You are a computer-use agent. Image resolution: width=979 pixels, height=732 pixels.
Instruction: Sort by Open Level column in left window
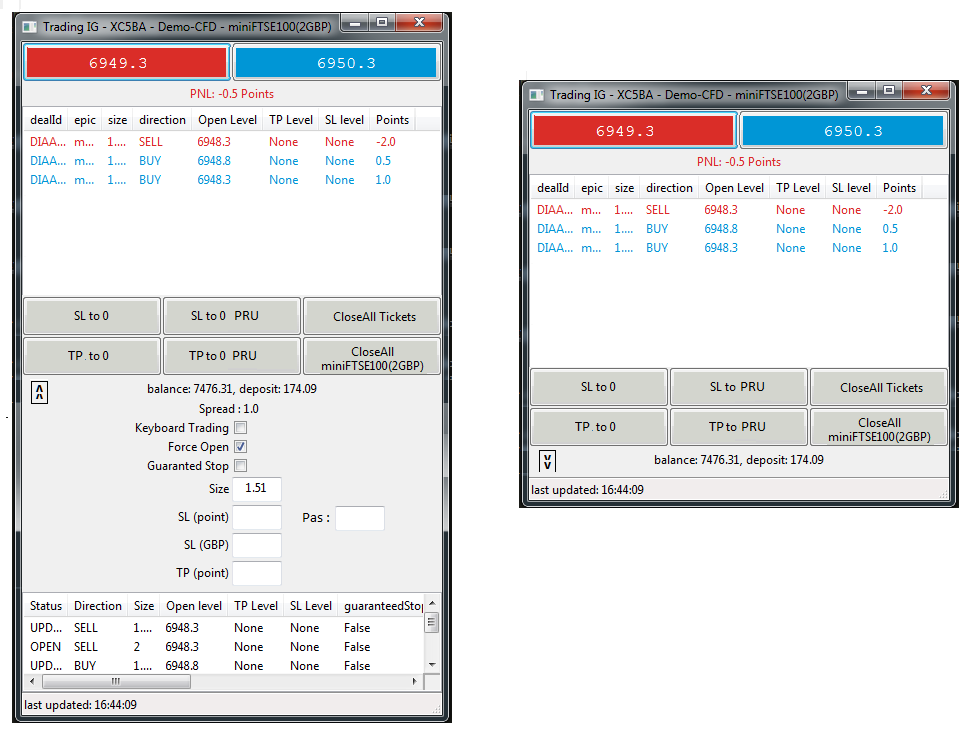pyautogui.click(x=227, y=120)
